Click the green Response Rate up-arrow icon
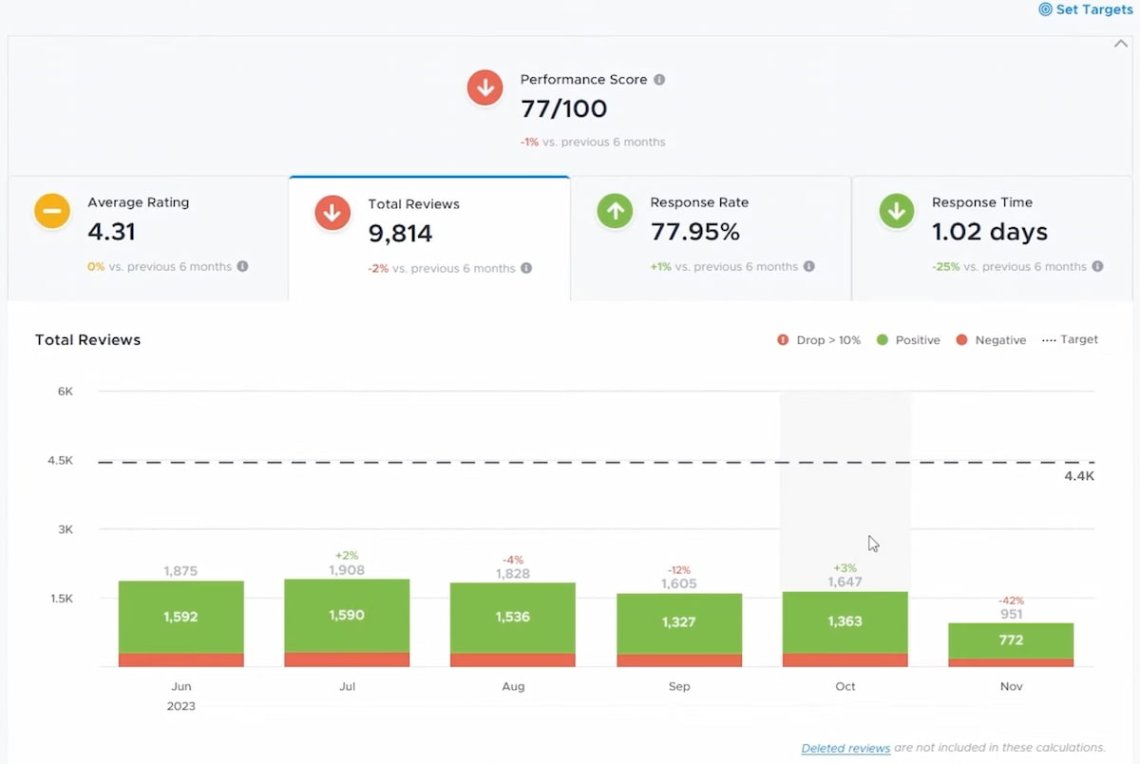1140x764 pixels. [x=615, y=212]
